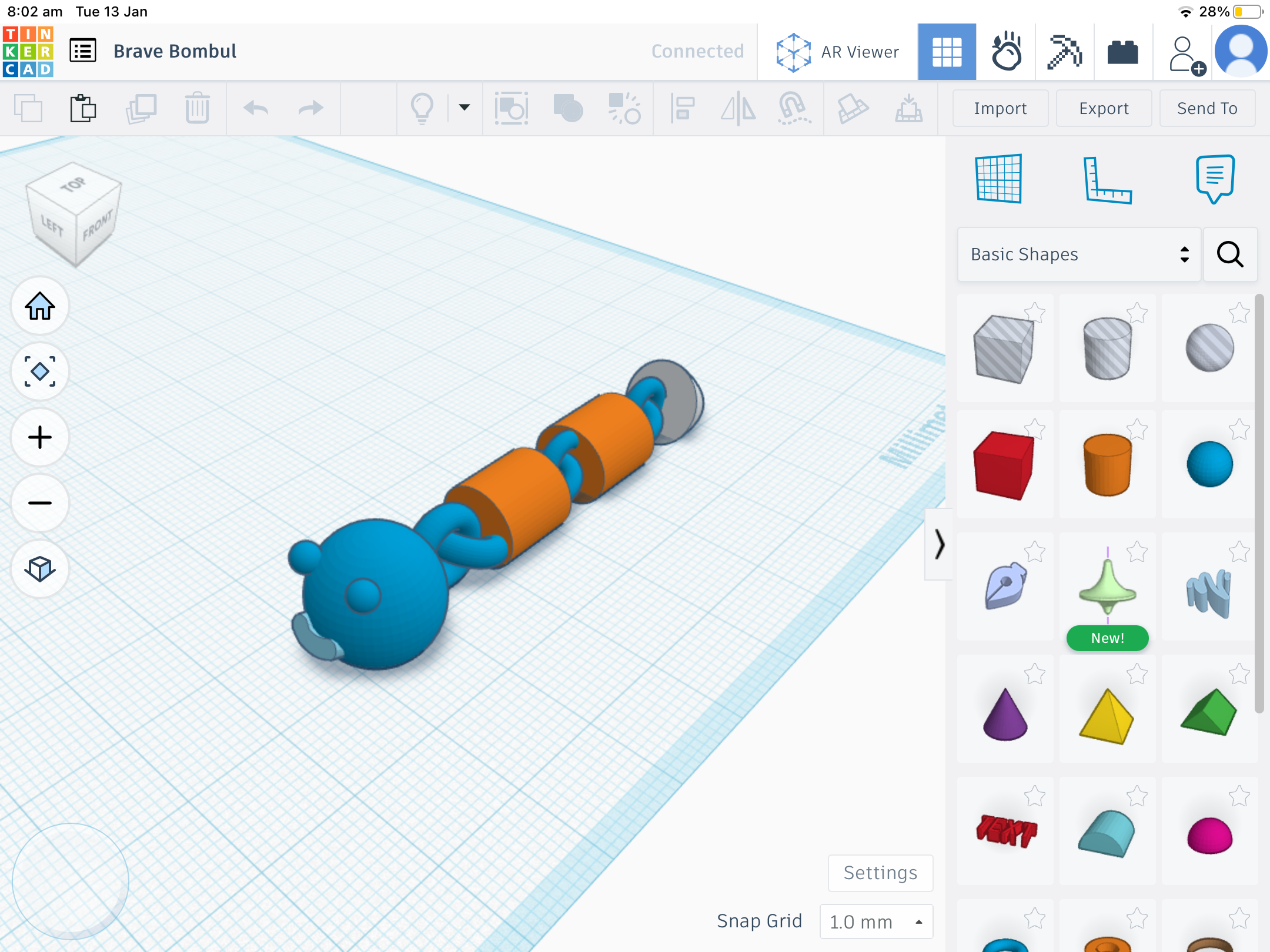This screenshot has height=952, width=1270.
Task: Click the Delete trash icon
Action: (x=198, y=108)
